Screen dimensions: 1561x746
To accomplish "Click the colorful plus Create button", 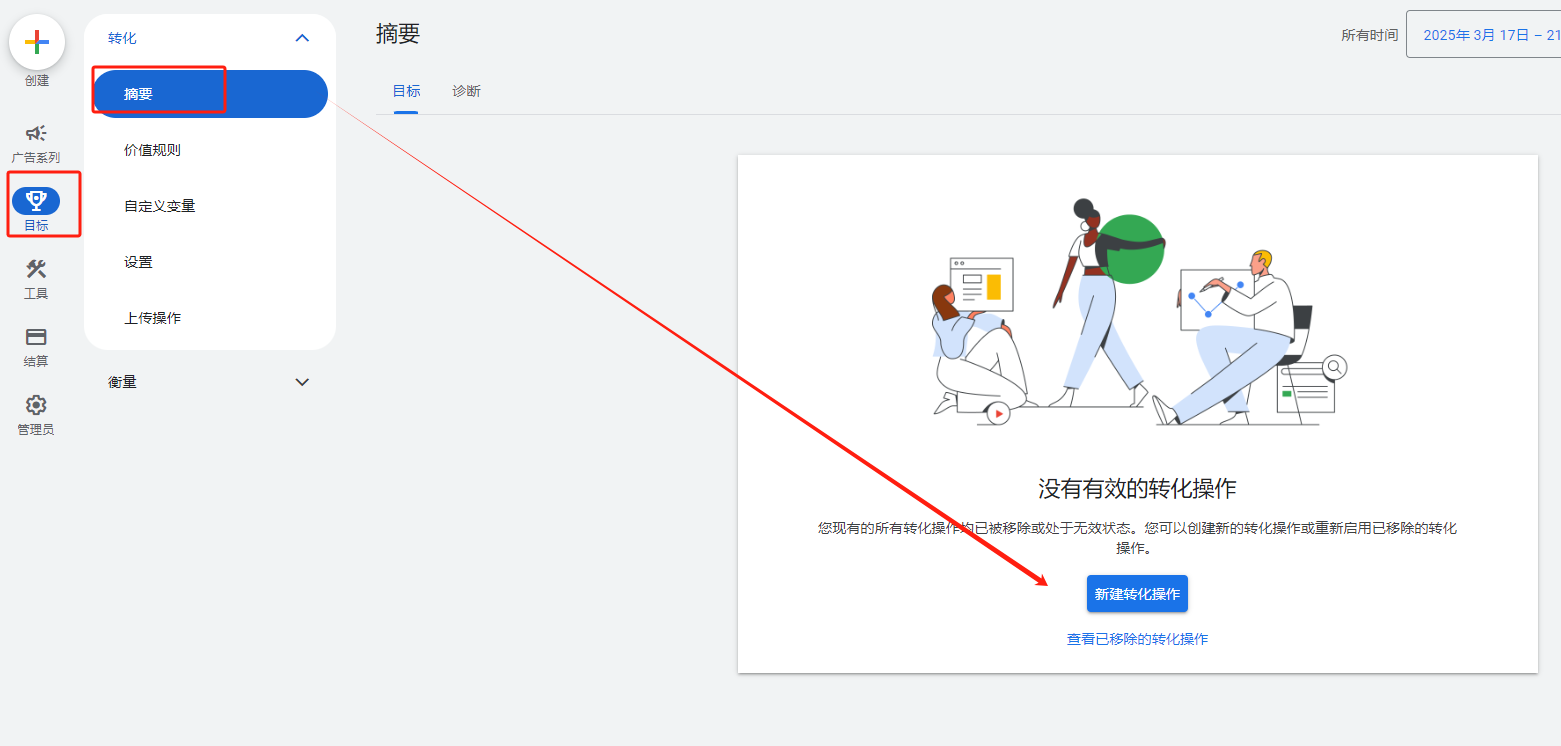I will point(37,42).
